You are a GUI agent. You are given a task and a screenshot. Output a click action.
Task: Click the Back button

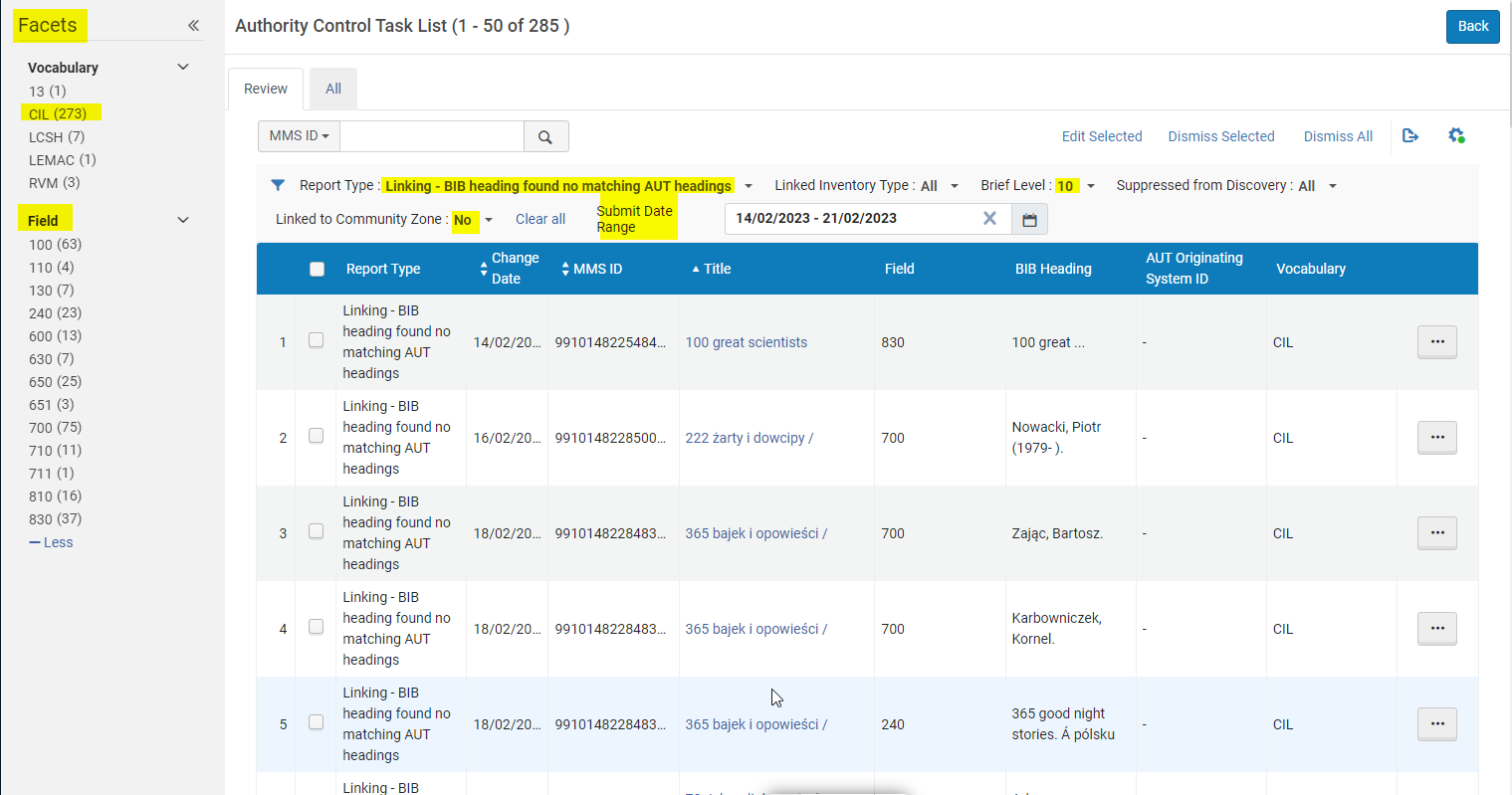tap(1473, 27)
